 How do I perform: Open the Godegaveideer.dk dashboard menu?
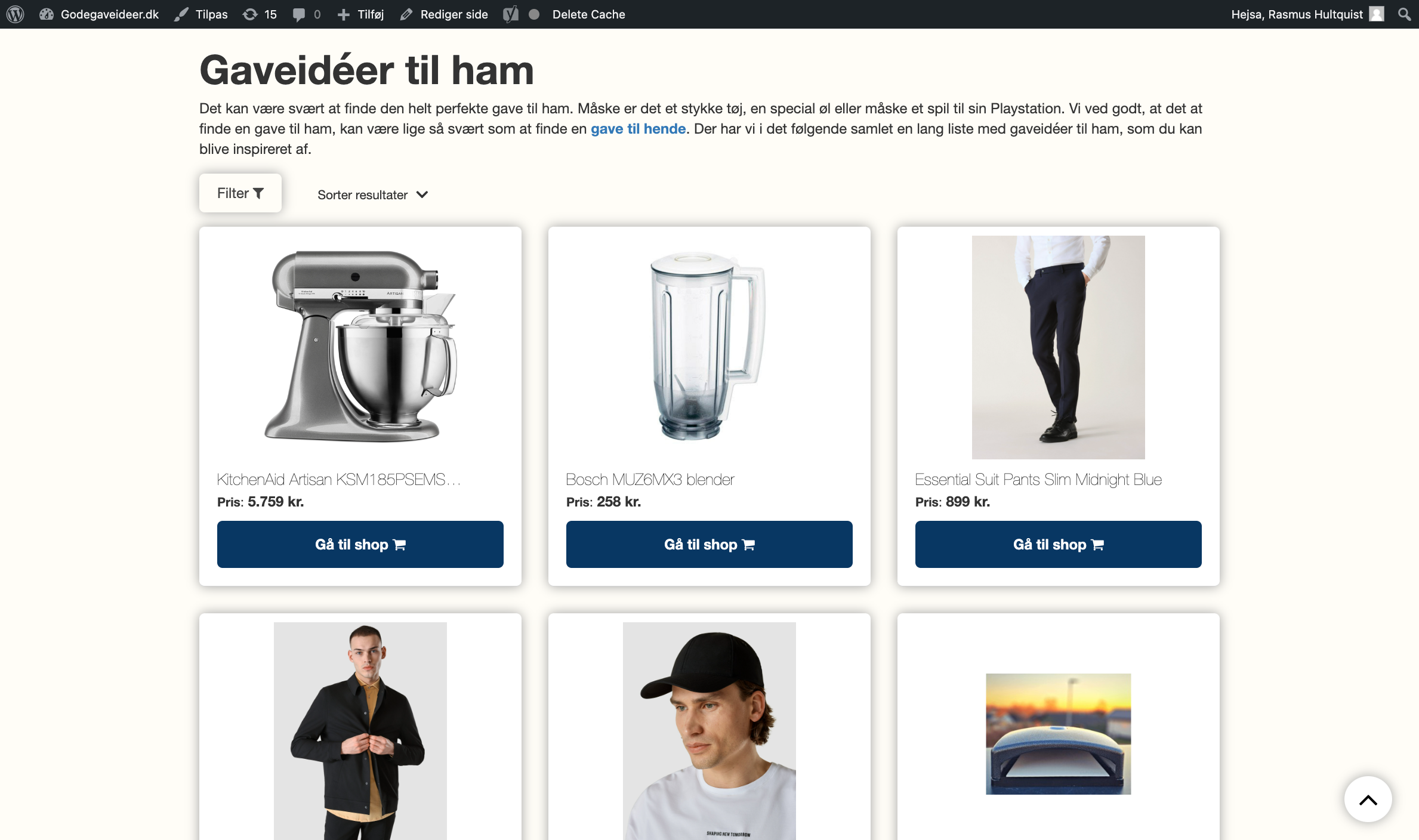(99, 14)
